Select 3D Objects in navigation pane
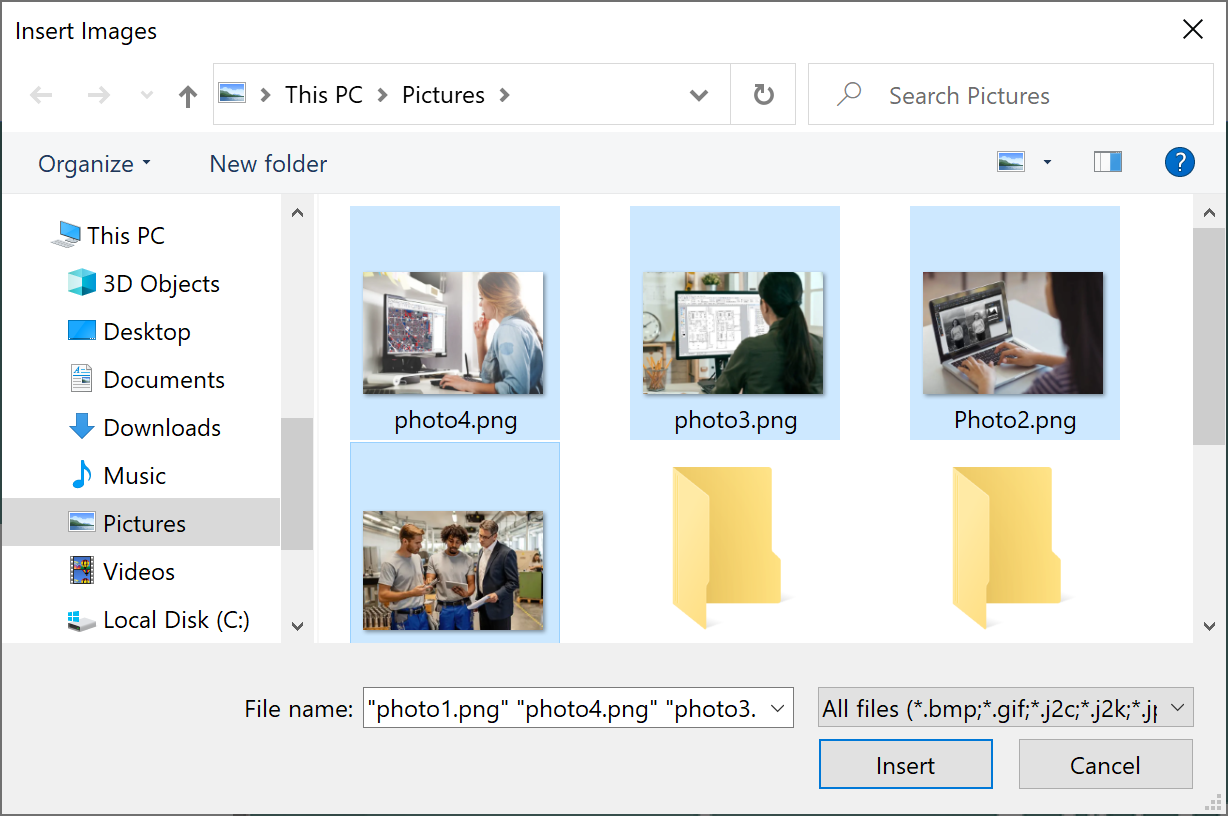1228x816 pixels. (160, 284)
